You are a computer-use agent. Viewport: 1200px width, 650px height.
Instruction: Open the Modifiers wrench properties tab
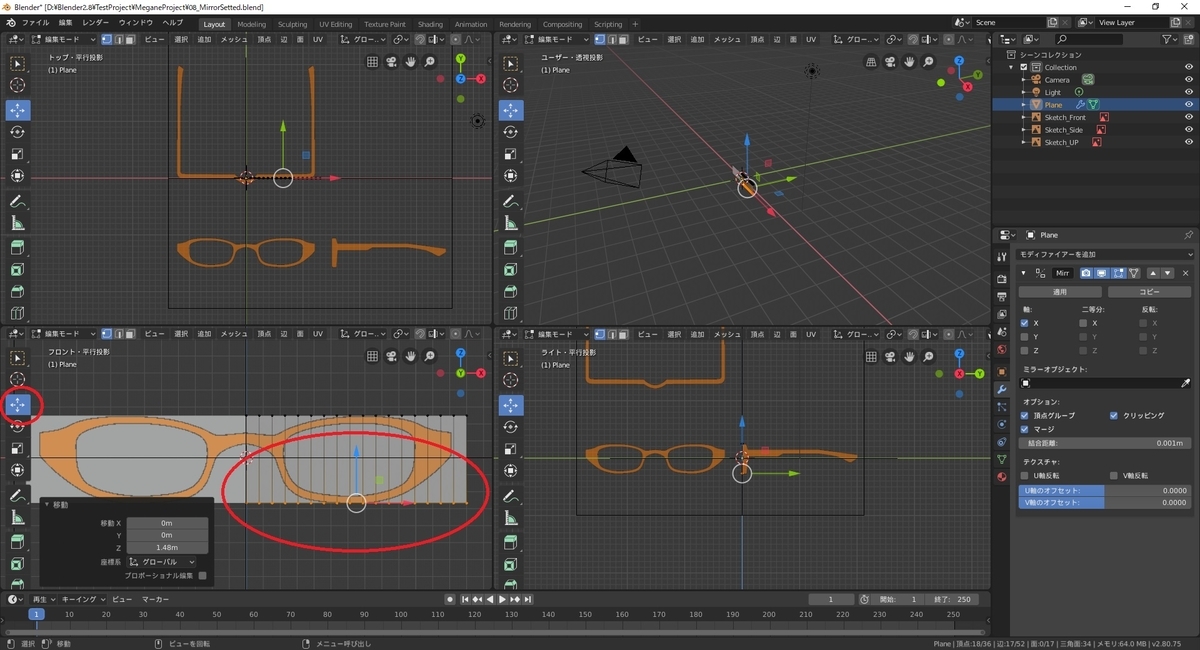tap(1001, 388)
